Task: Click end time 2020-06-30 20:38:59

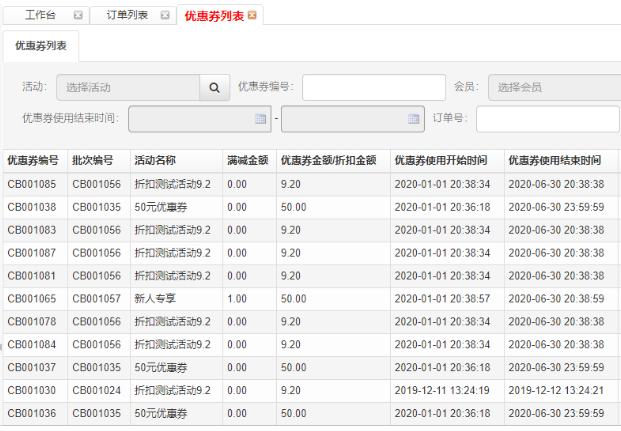Action: point(556,299)
